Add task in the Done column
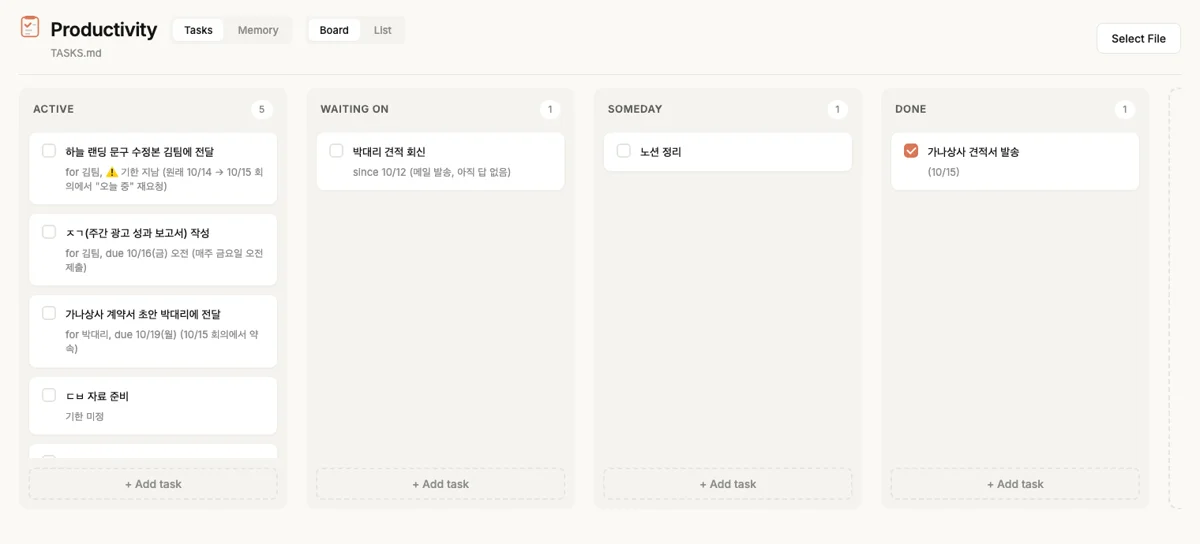 click(x=1015, y=484)
